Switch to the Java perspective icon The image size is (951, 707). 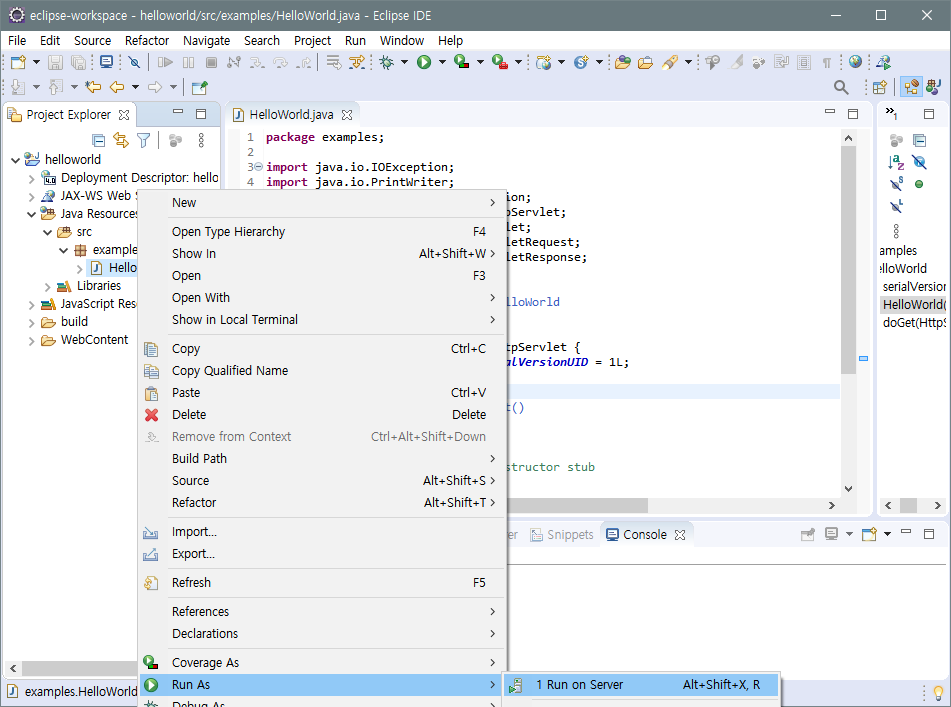(933, 87)
